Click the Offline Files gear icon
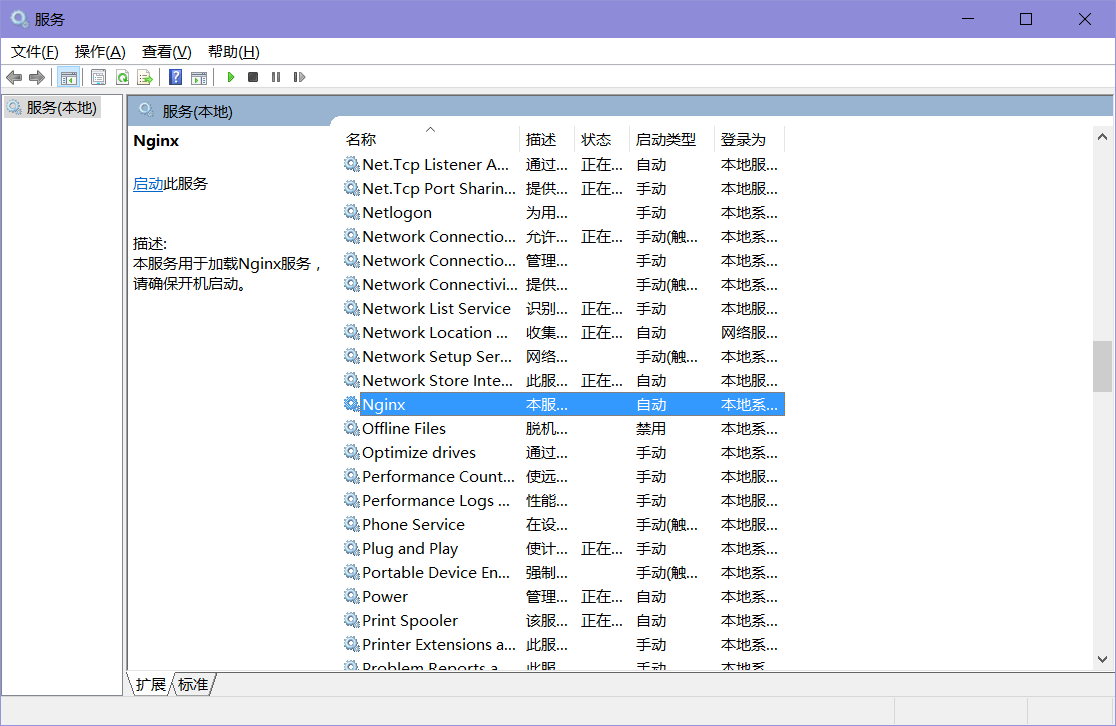 coord(352,428)
